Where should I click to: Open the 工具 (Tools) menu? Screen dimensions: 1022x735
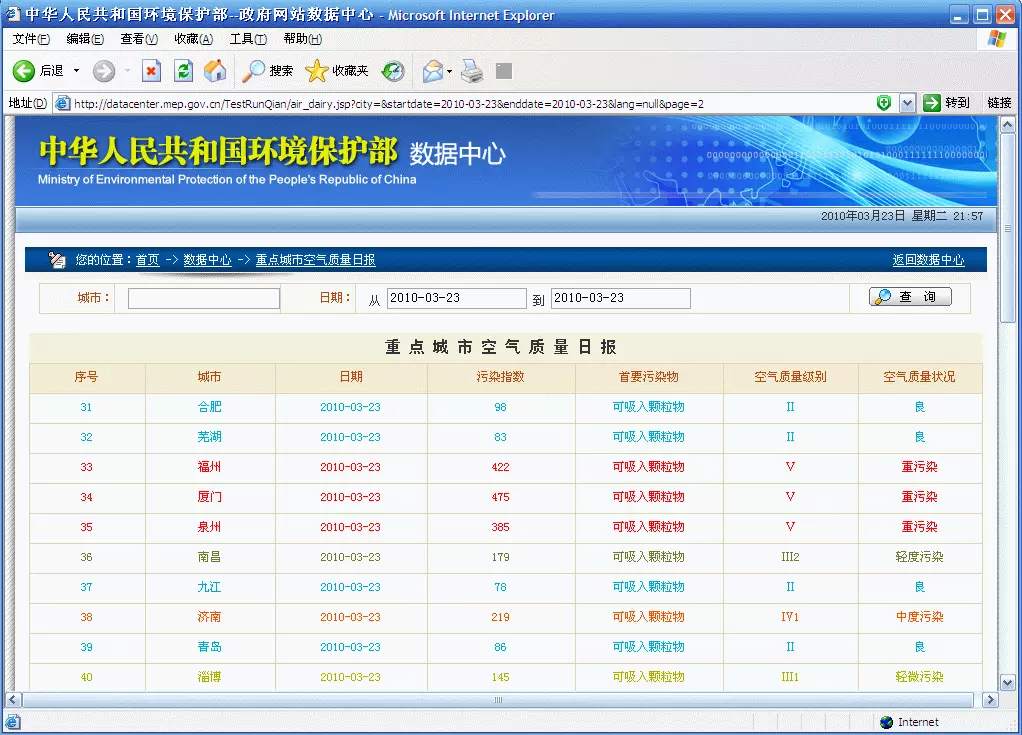248,39
